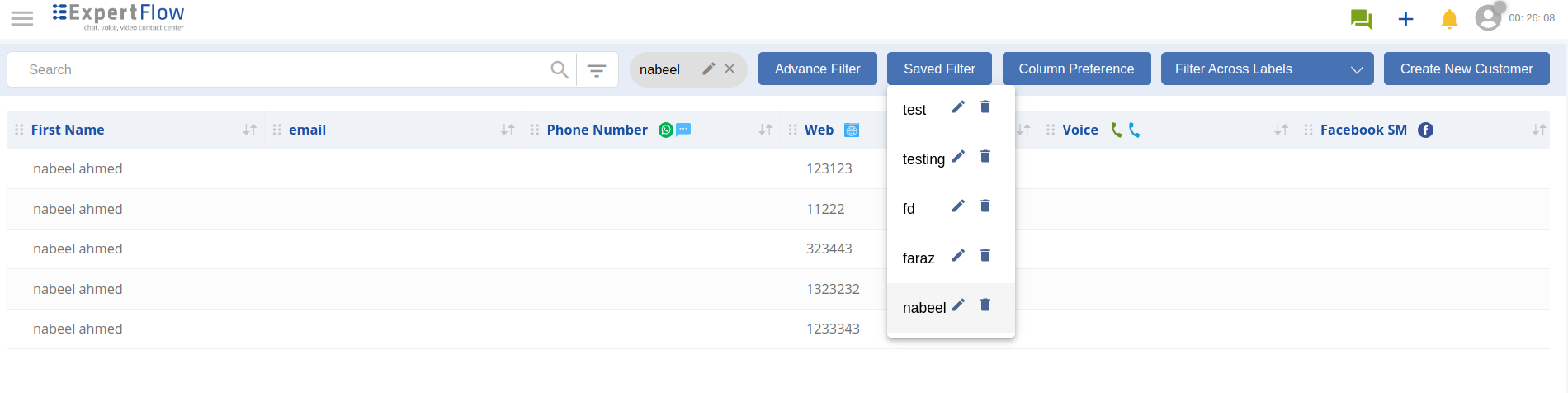Toggle sorting on Facebook SM column
This screenshot has width=1568, height=393.
tap(1539, 130)
